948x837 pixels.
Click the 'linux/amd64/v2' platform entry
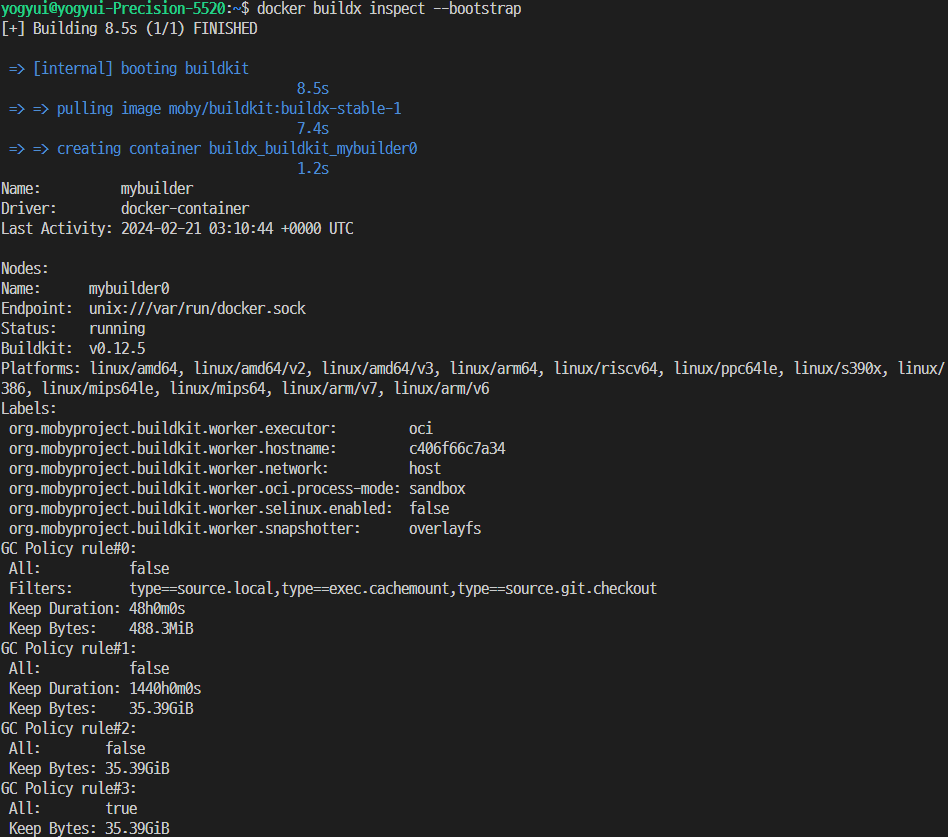[253, 368]
